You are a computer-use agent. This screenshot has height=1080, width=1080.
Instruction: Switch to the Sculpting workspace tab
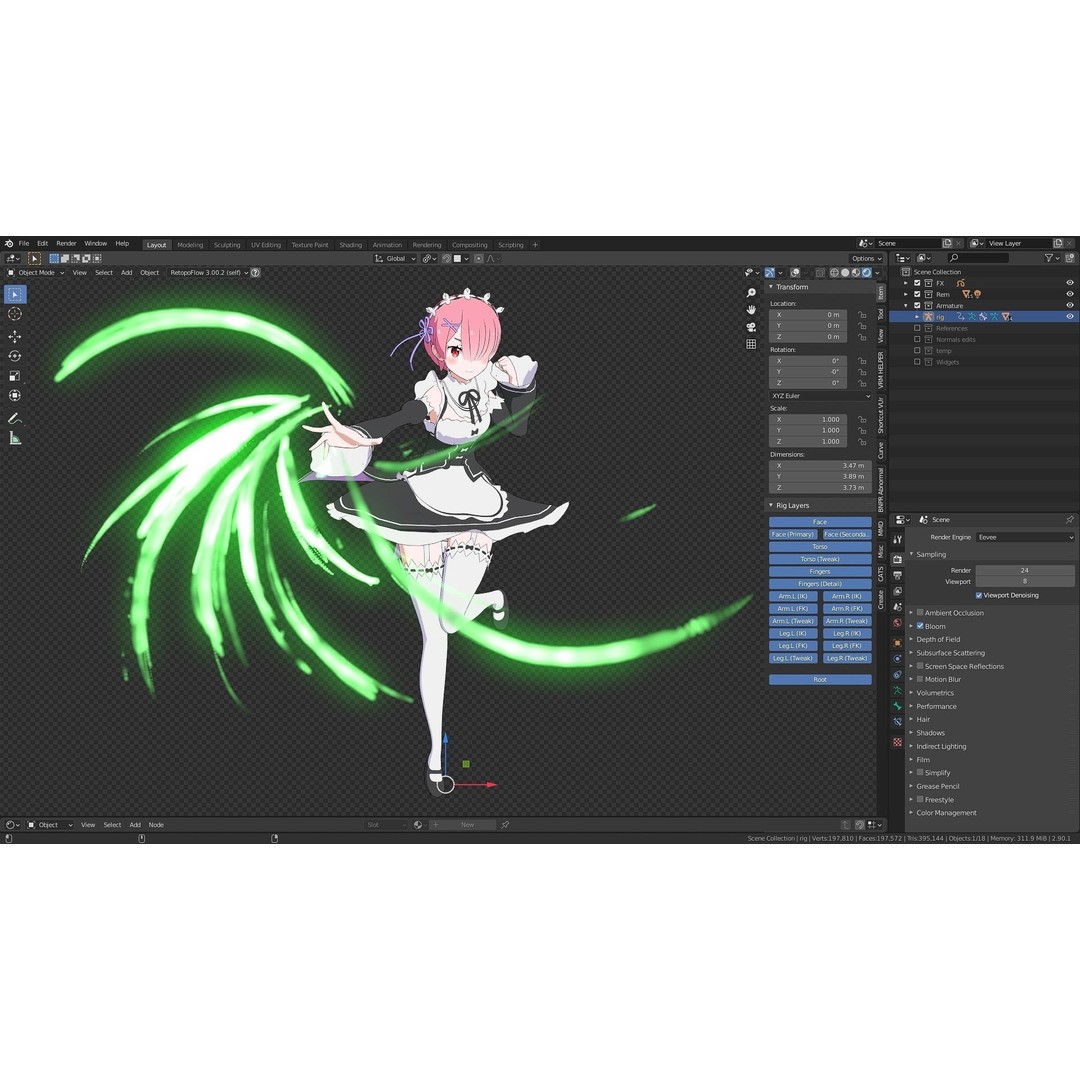[227, 245]
